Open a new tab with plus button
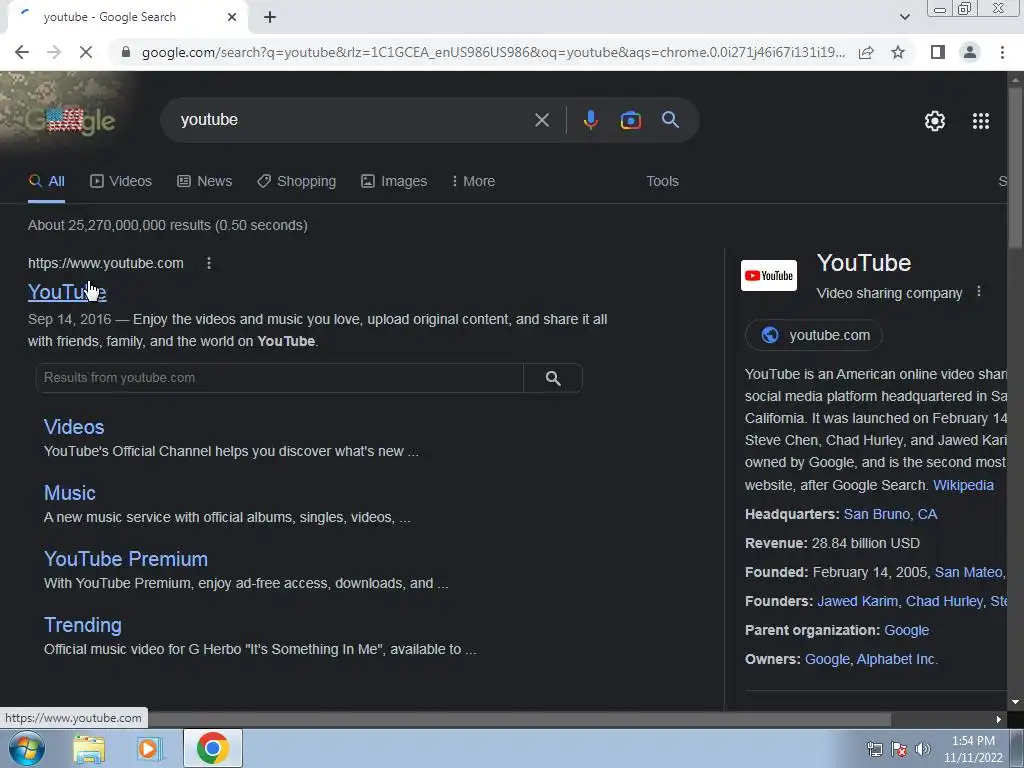Viewport: 1024px width, 768px height. click(270, 17)
